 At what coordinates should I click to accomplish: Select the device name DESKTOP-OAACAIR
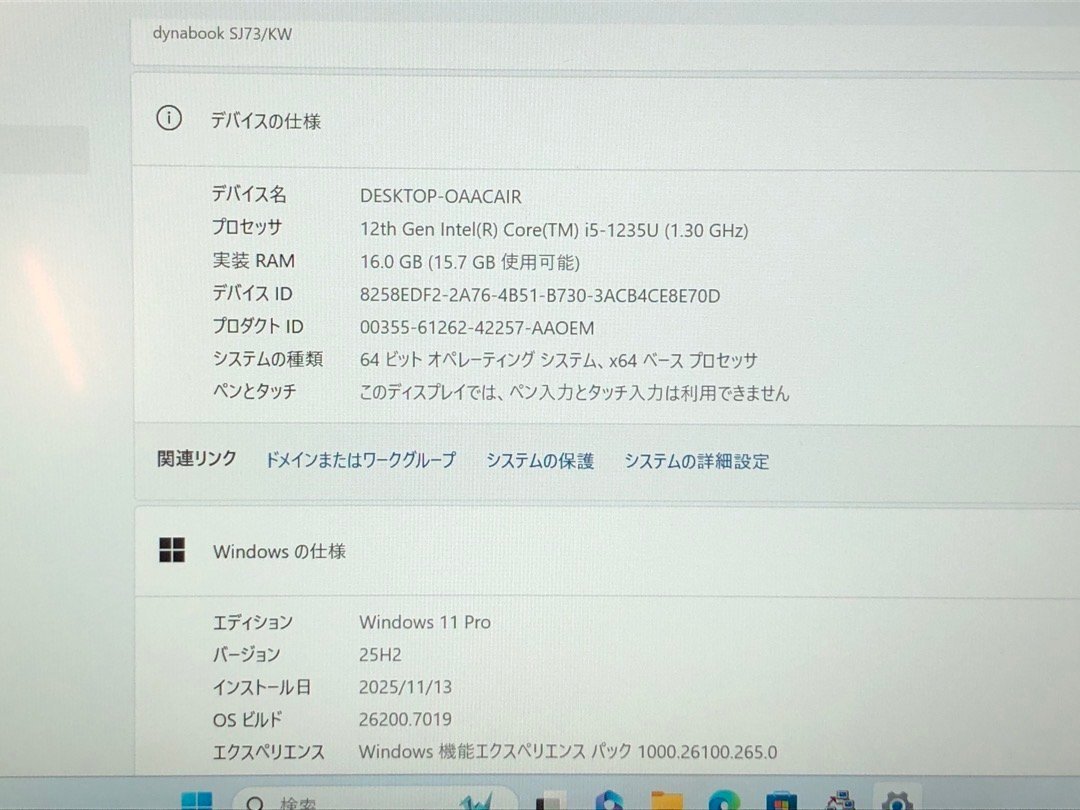coord(441,196)
